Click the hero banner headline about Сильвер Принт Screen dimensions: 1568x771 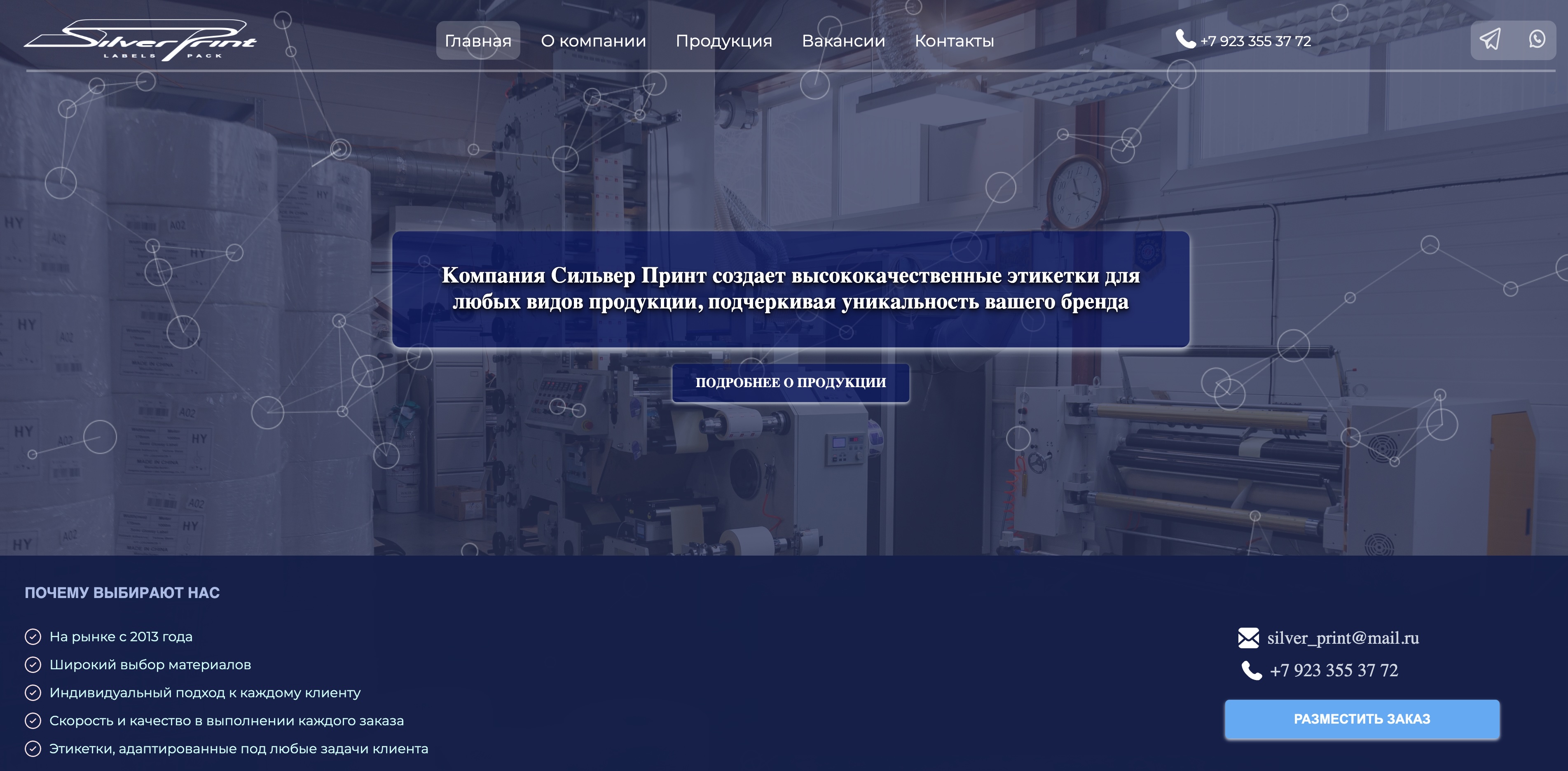(x=791, y=288)
